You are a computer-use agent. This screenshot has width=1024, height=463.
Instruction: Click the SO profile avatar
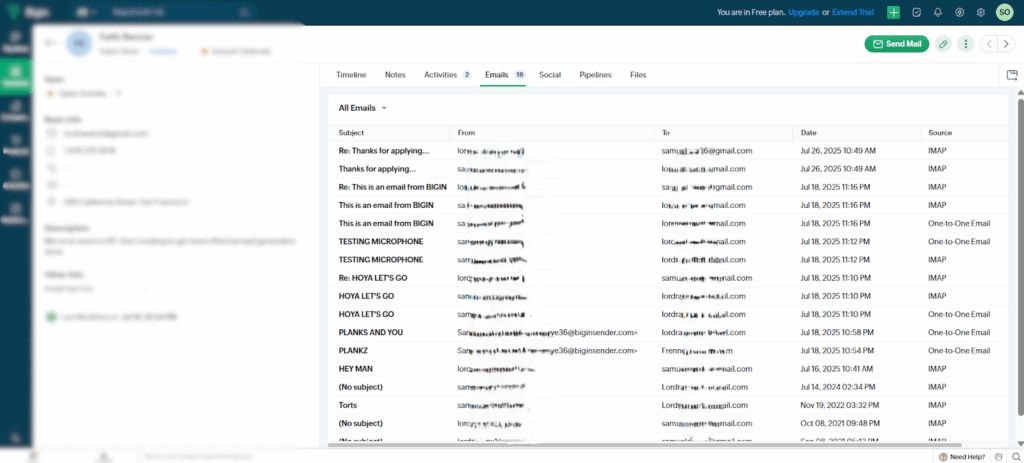(1004, 13)
